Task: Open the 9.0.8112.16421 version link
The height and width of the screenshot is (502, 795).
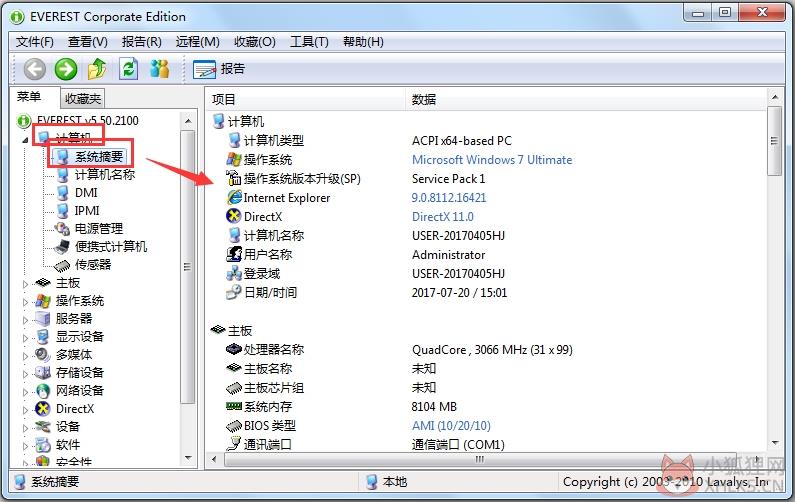Action: (449, 198)
